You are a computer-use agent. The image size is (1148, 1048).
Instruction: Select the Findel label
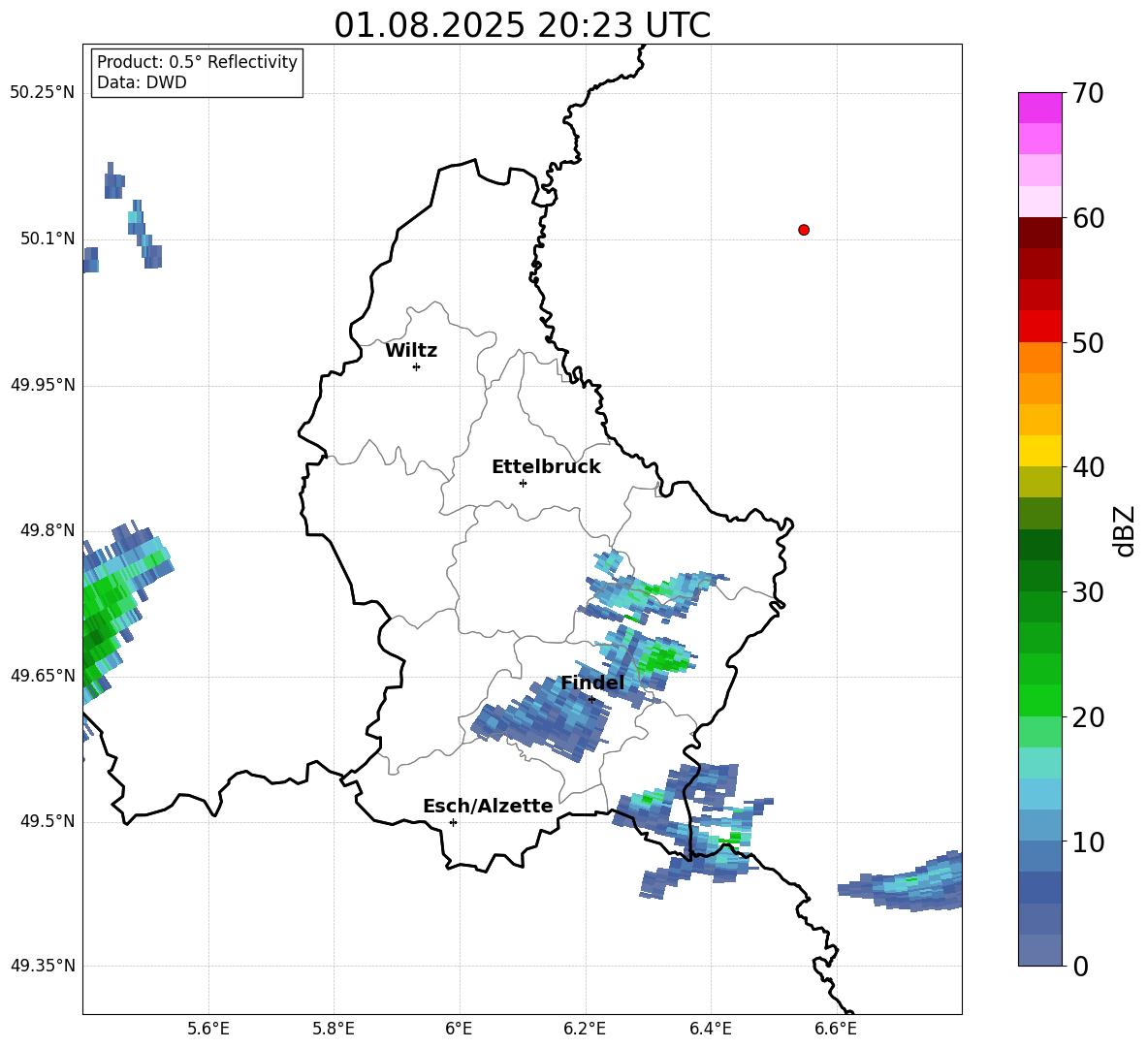[x=592, y=683]
